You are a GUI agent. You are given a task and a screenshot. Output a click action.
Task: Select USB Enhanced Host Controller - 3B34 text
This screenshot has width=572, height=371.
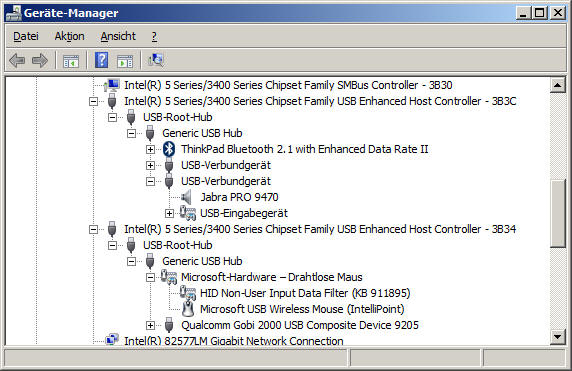(320, 229)
